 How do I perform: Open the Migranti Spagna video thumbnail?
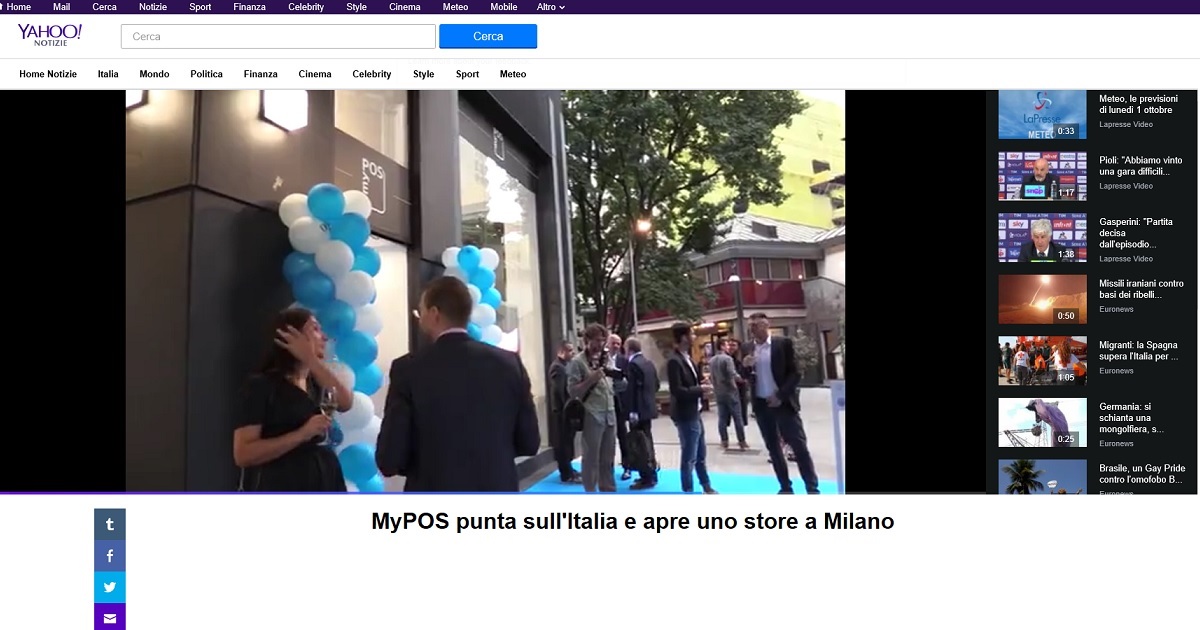[x=1042, y=361]
